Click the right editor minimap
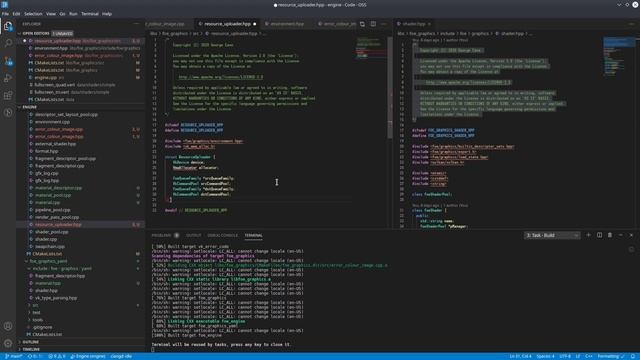Screen dimensions: 640x360 point(619,56)
